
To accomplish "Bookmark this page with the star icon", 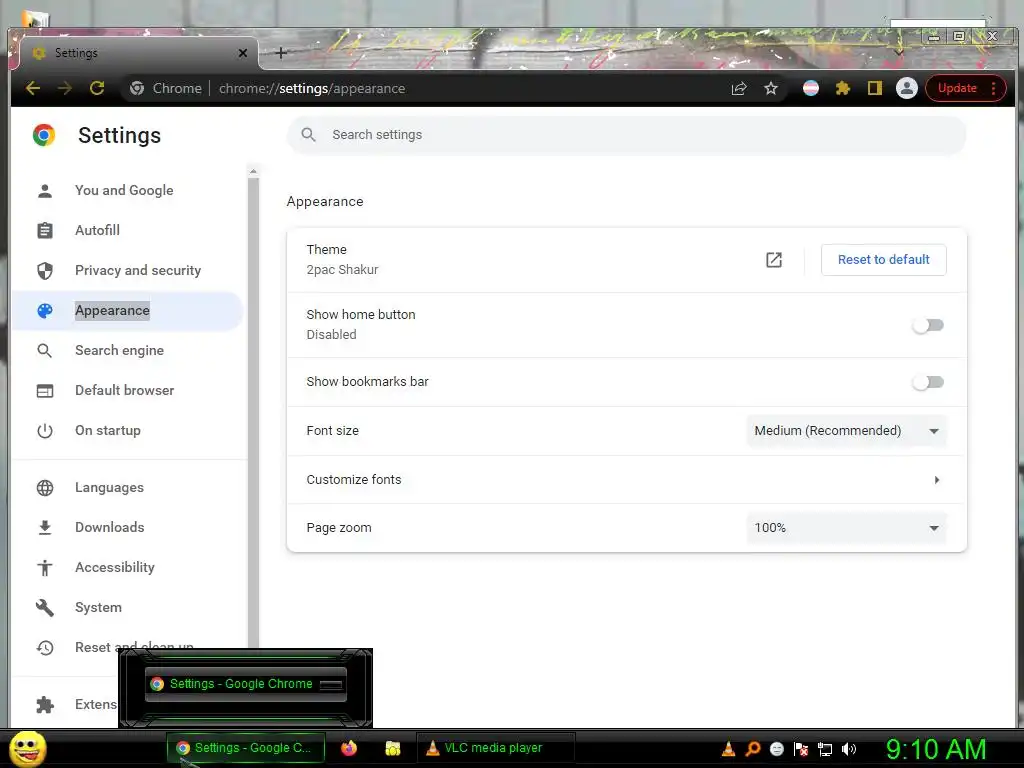I will pyautogui.click(x=771, y=88).
